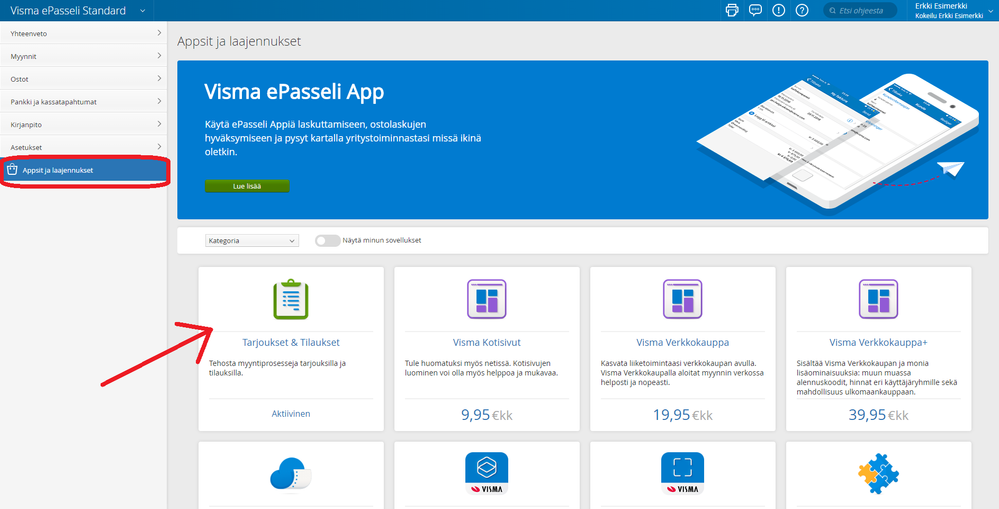Open the Visma Kotisivut link
Viewport: 999px width, 509px height.
pos(487,342)
